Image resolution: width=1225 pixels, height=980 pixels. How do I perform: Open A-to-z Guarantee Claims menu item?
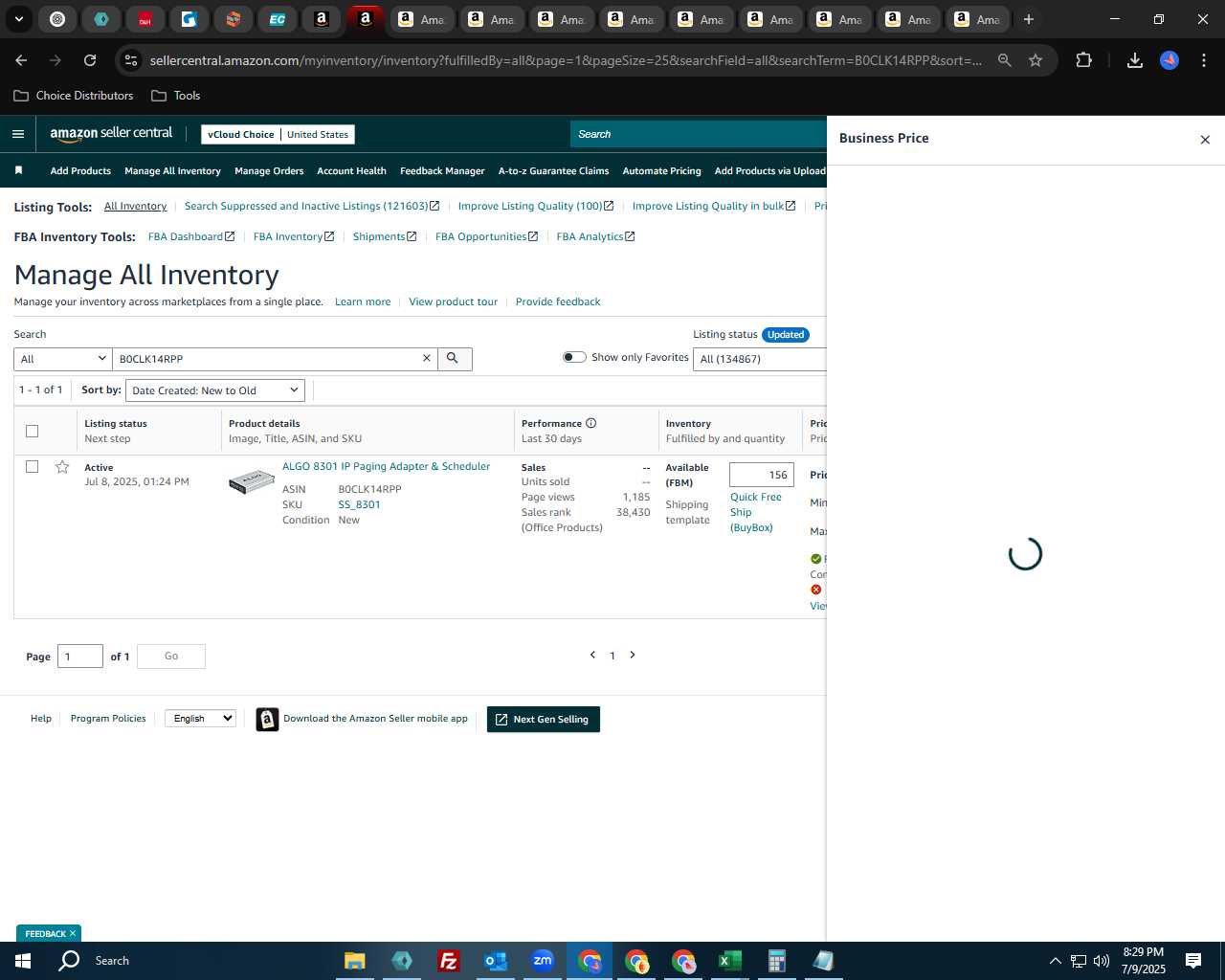click(x=553, y=171)
